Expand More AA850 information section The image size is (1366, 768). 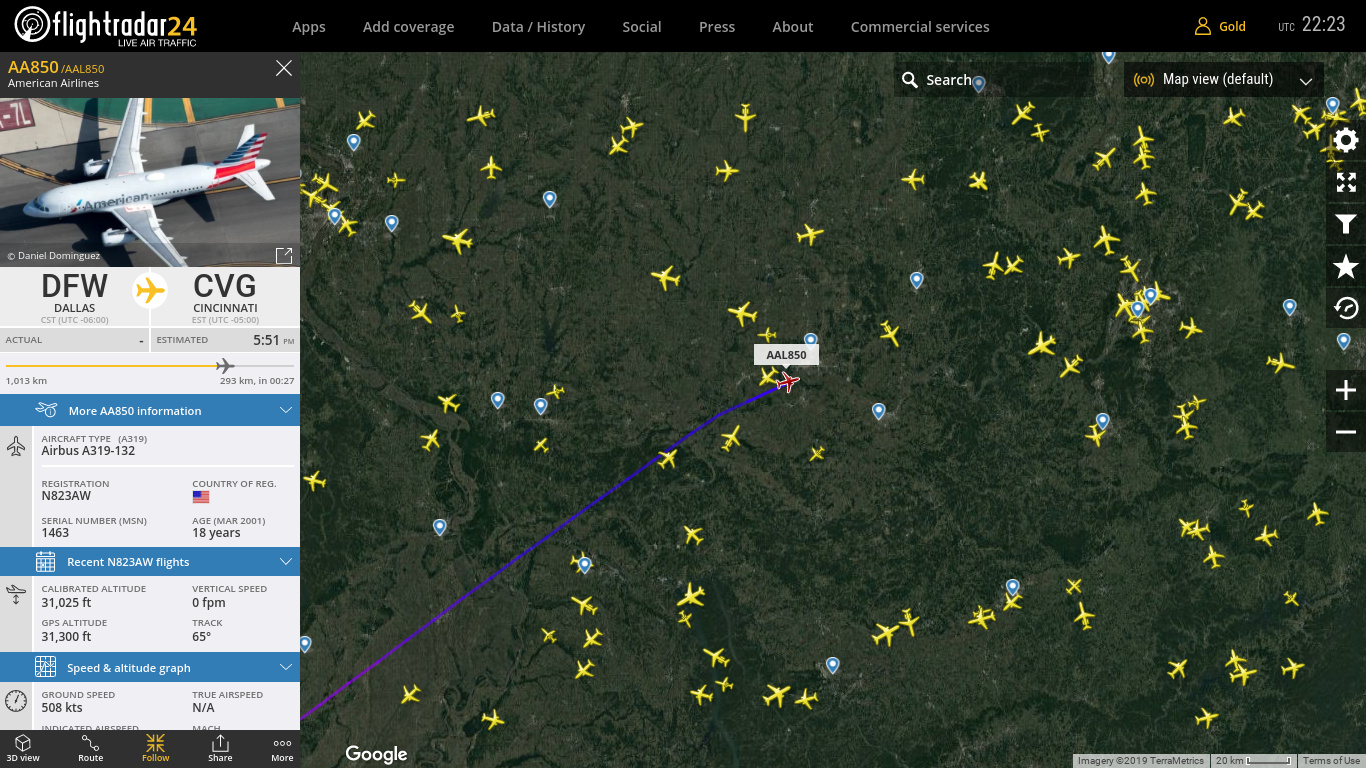[x=150, y=411]
